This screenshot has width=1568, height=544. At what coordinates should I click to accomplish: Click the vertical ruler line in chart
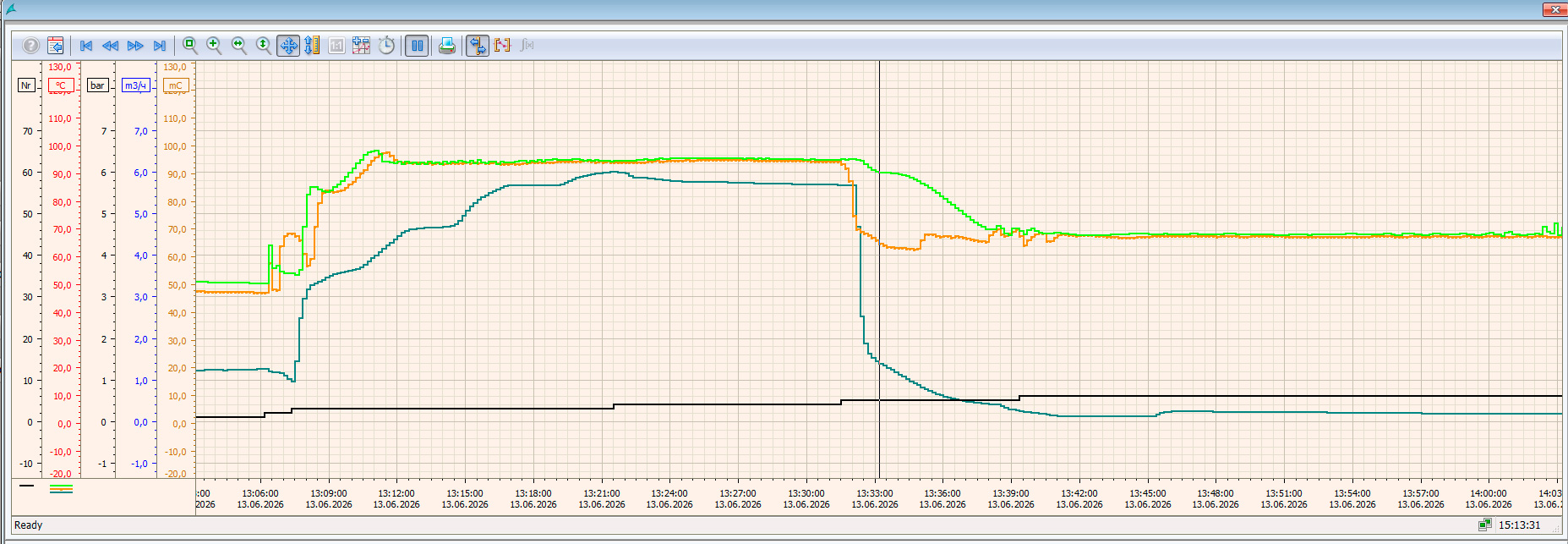(879, 271)
